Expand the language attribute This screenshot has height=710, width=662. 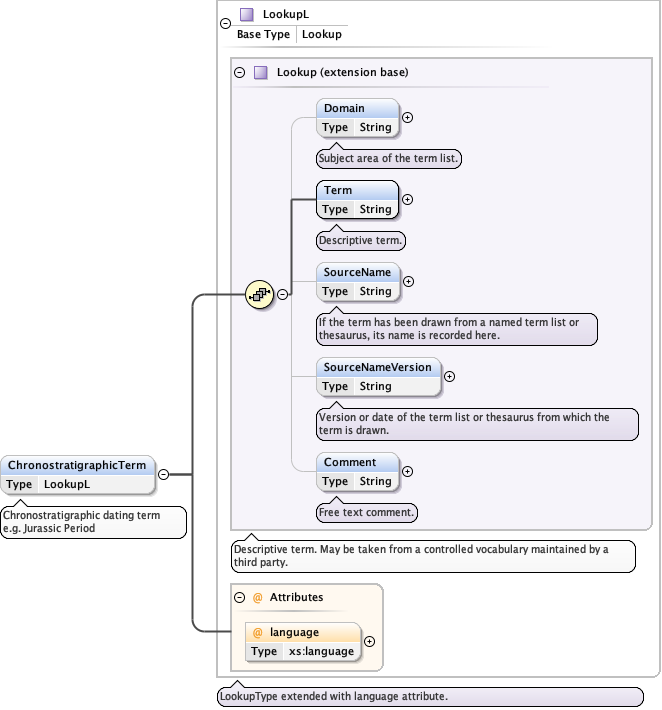tap(369, 642)
